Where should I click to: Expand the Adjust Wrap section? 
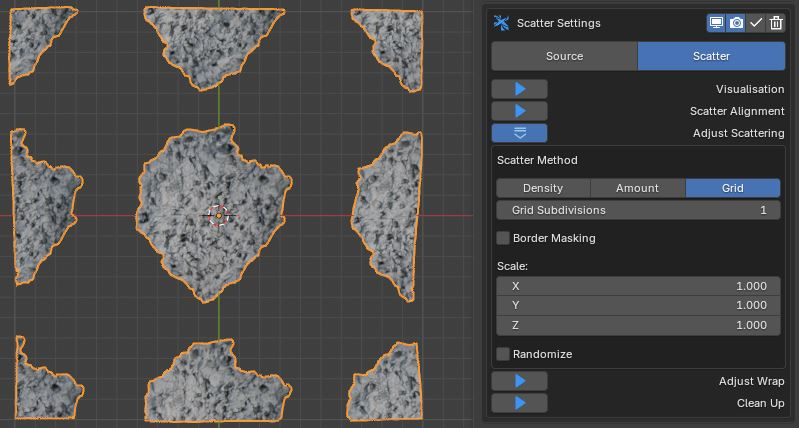click(x=520, y=381)
